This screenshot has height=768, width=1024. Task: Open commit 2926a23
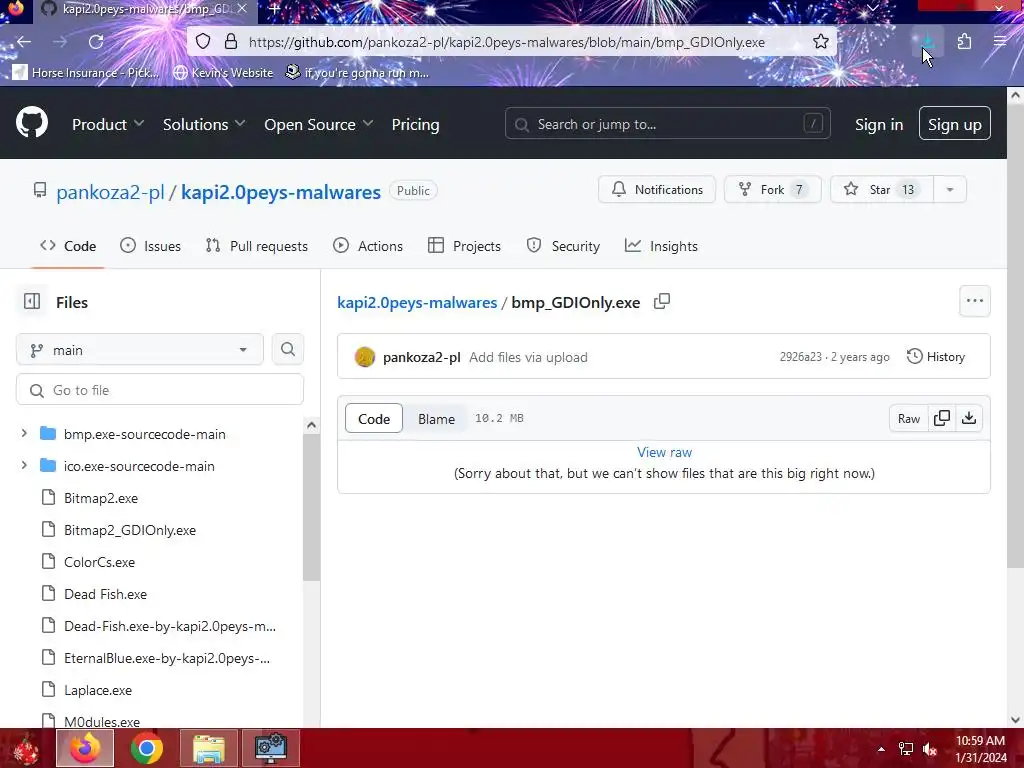801,357
